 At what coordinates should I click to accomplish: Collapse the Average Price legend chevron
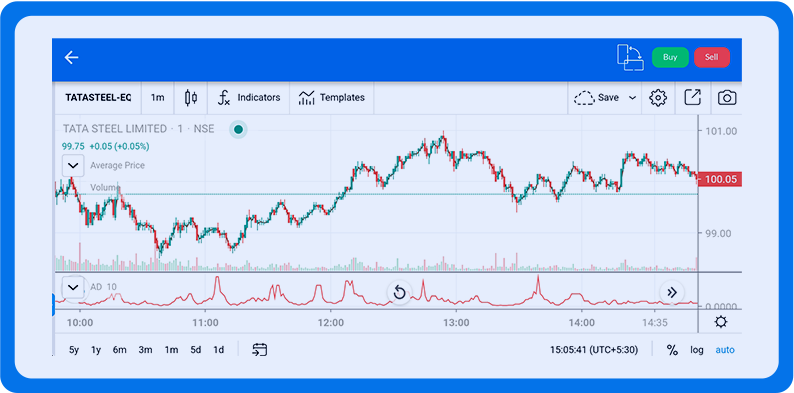click(x=73, y=166)
